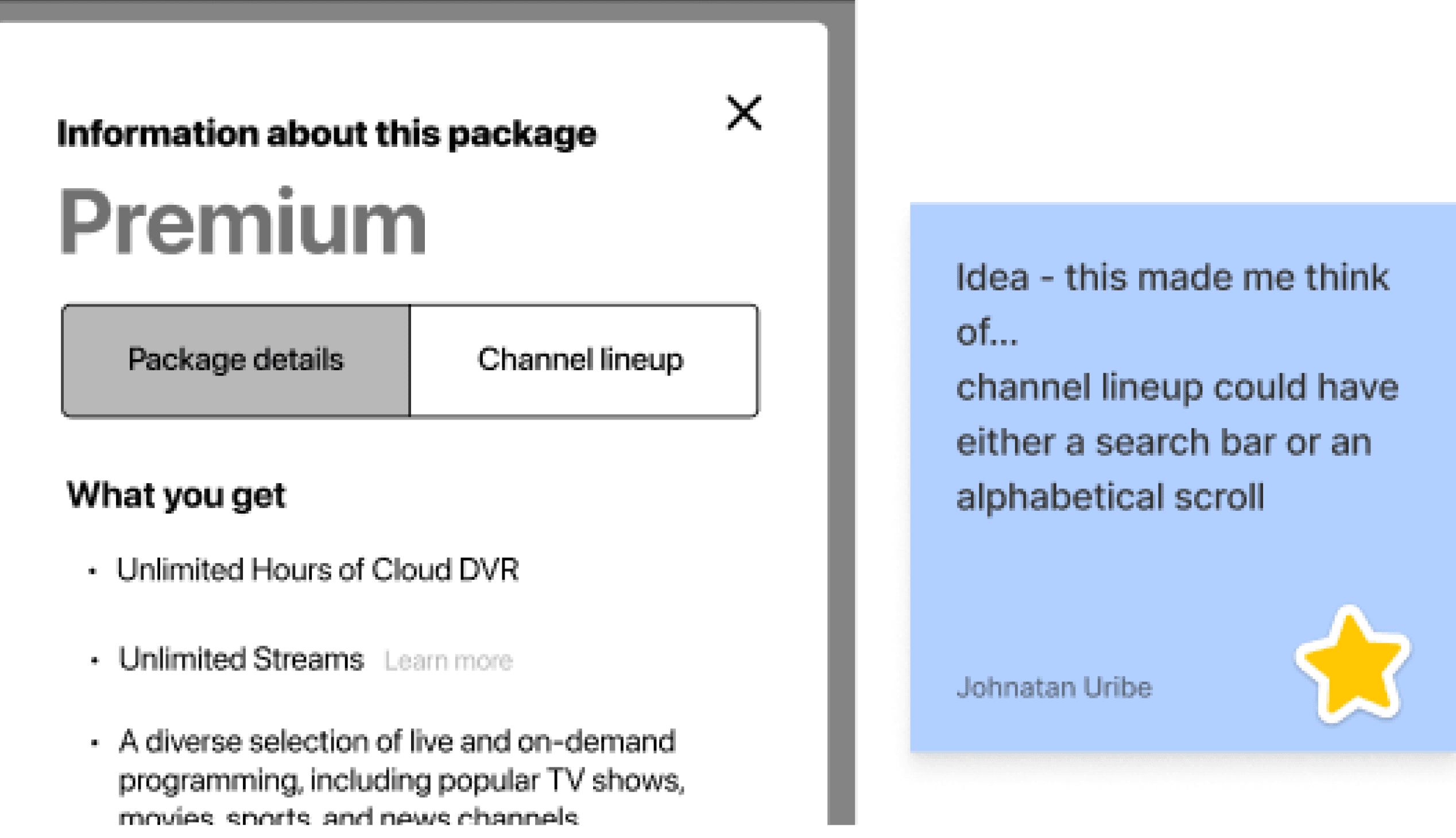
Task: Click the Premium package title
Action: [x=242, y=223]
